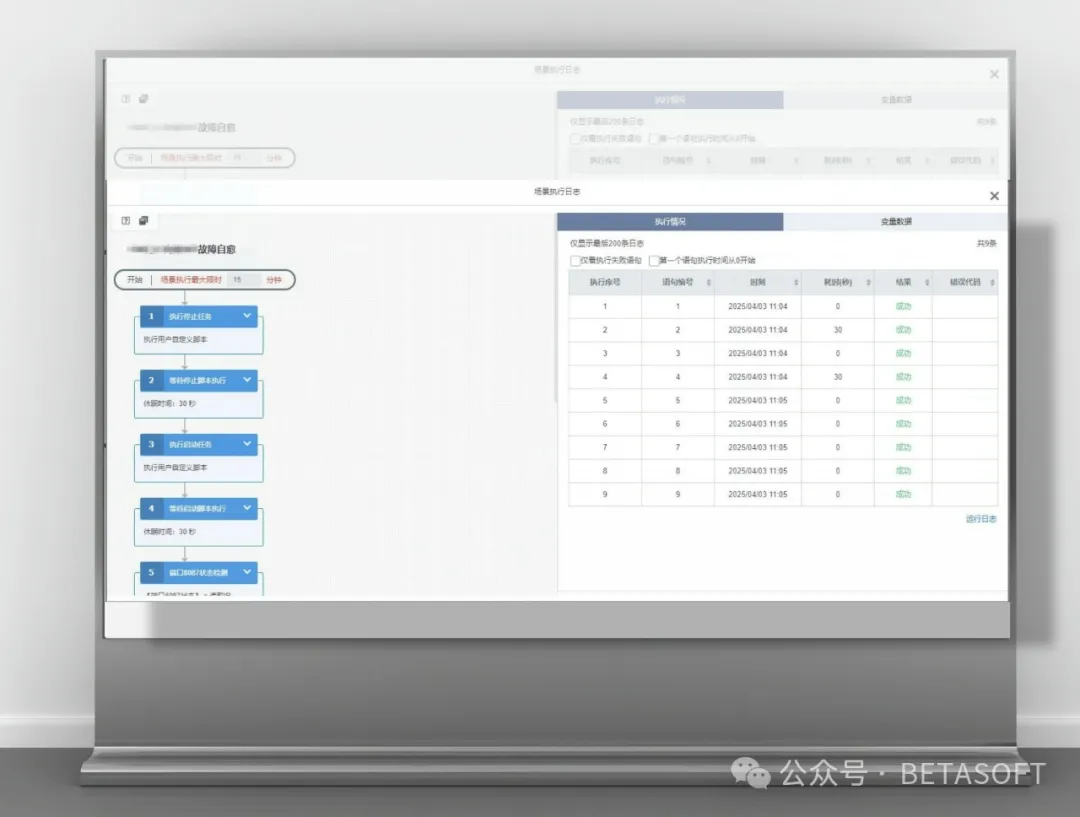Click duration 30 in row 2
This screenshot has height=817, width=1080.
(x=838, y=330)
